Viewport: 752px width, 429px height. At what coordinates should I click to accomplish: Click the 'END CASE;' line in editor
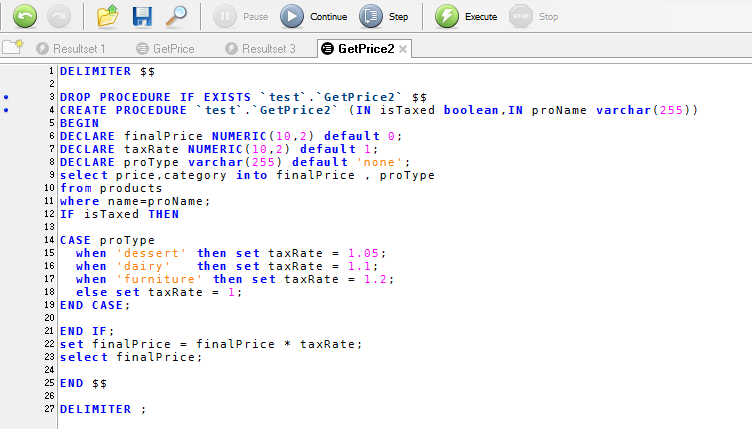[95, 305]
